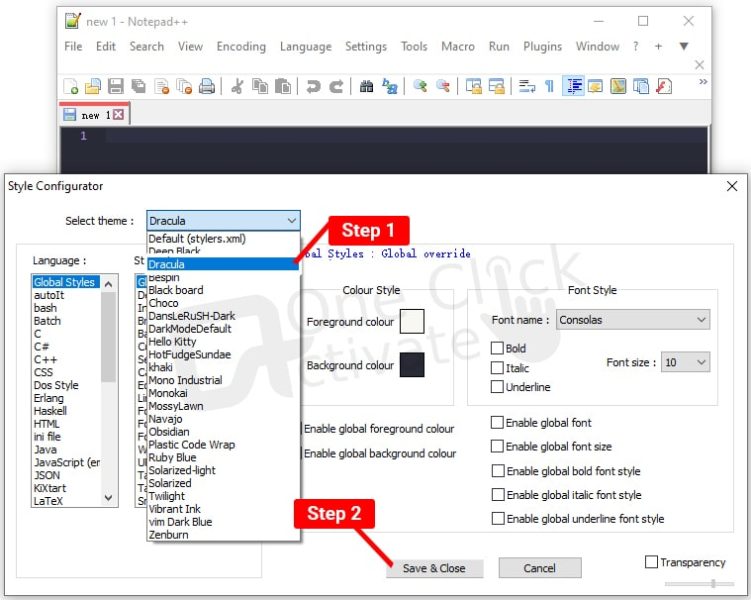Click the Show all characters pilcrow icon
The image size is (751, 600).
click(549, 86)
